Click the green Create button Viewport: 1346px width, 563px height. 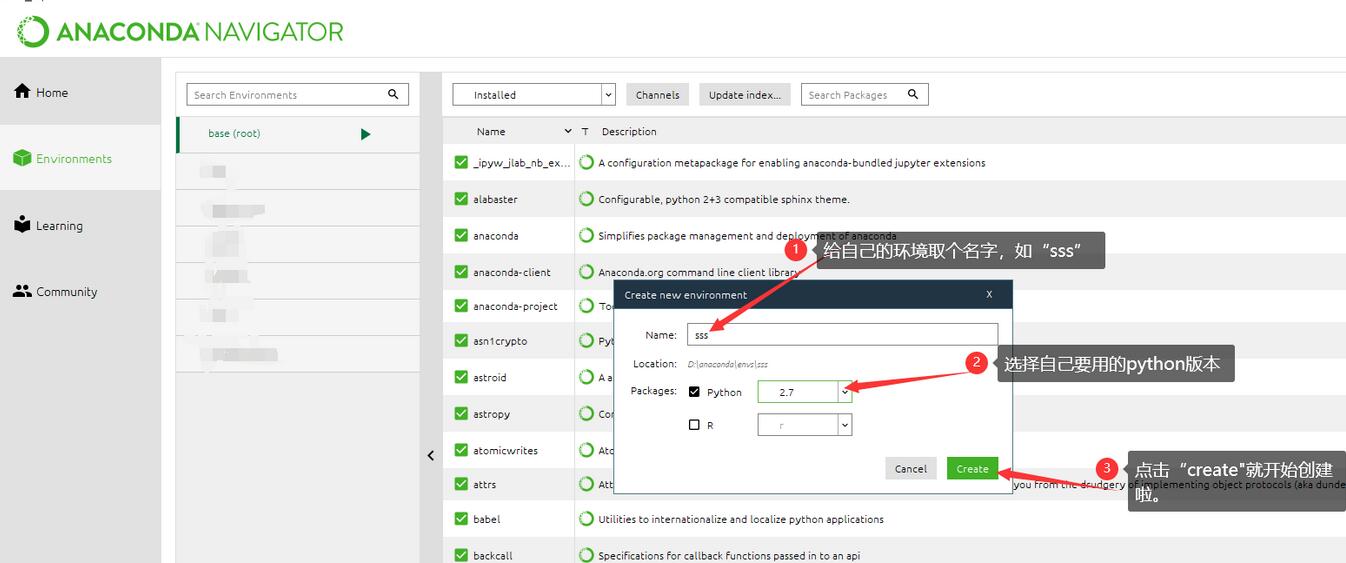pyautogui.click(x=972, y=469)
